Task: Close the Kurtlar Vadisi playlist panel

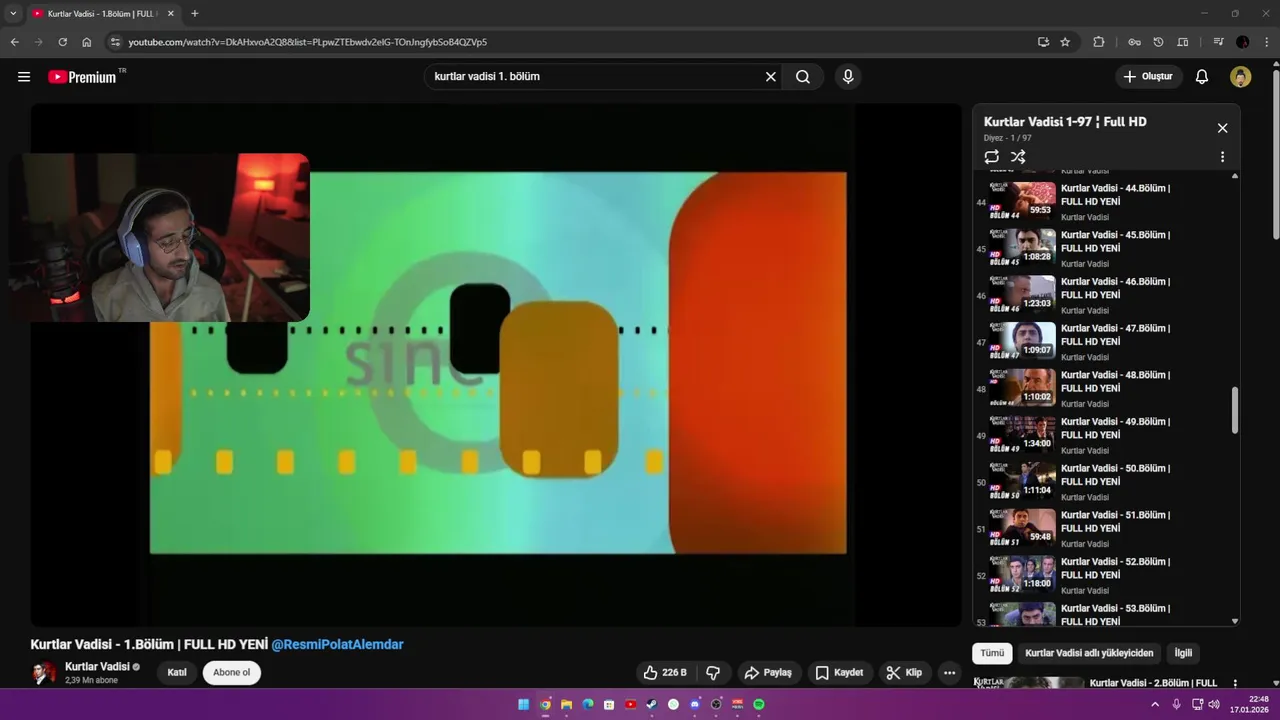Action: (x=1222, y=128)
